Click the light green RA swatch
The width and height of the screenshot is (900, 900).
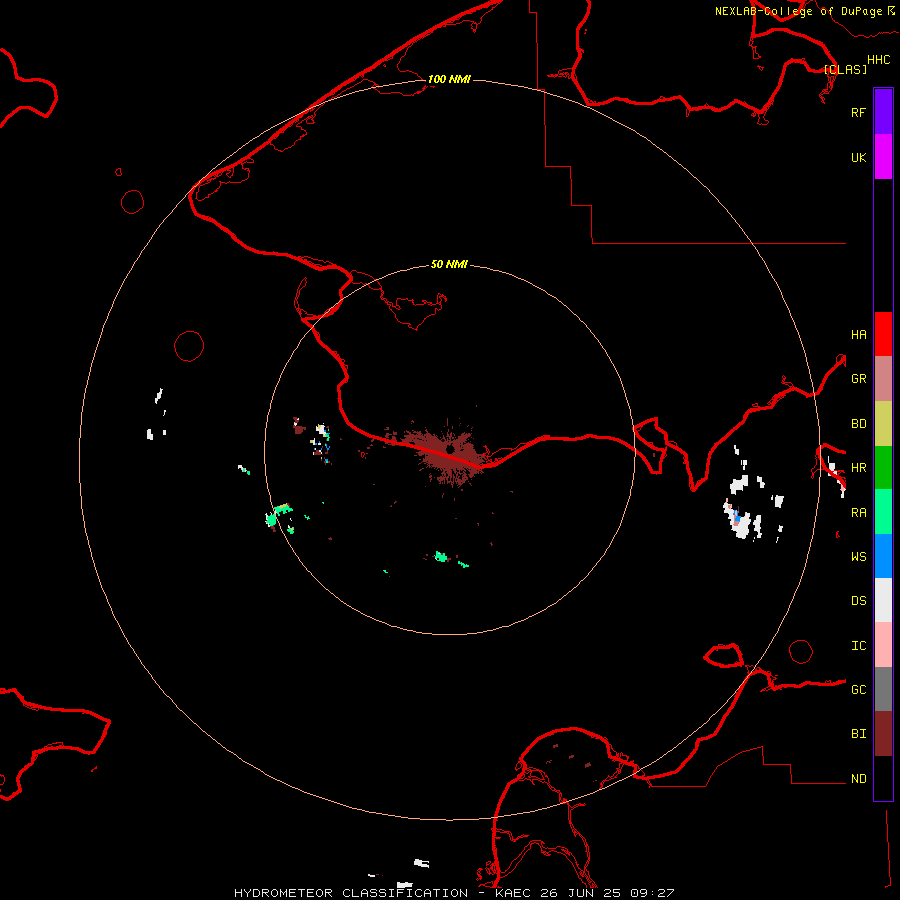[x=883, y=512]
